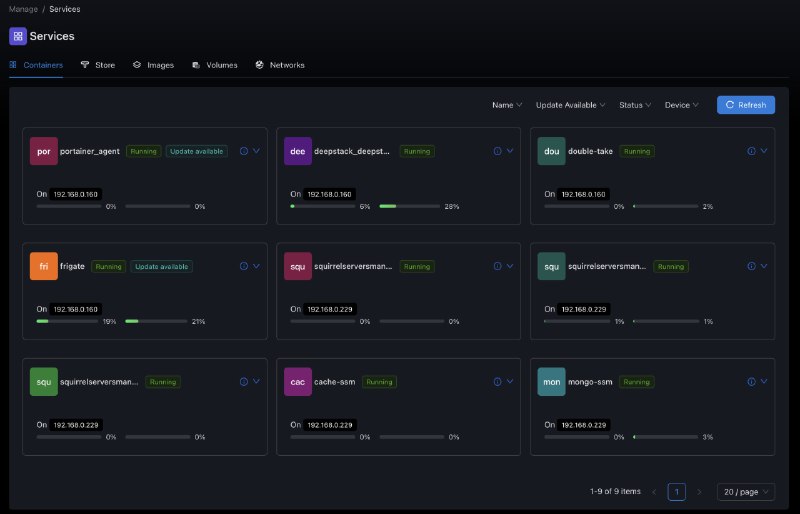Open the Name filter dropdown
The width and height of the screenshot is (800, 514).
[507, 105]
